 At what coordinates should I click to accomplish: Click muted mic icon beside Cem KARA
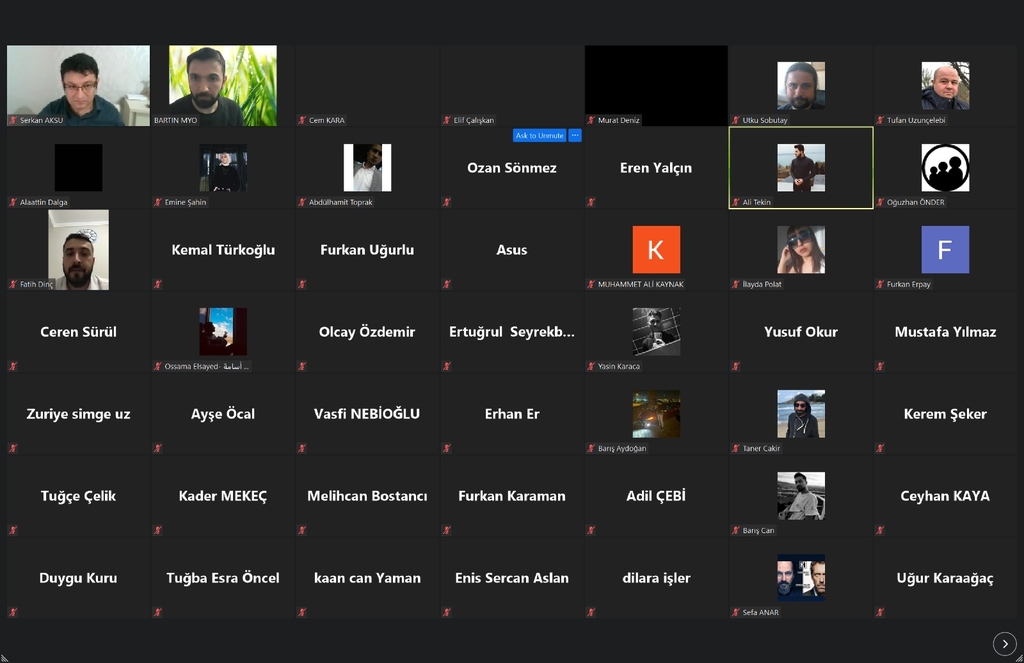(302, 120)
